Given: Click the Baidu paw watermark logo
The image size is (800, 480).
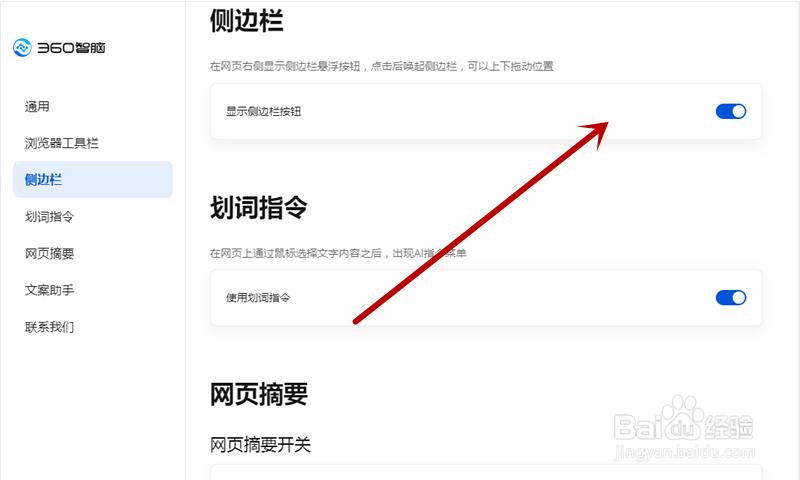Looking at the screenshot, I should (683, 418).
